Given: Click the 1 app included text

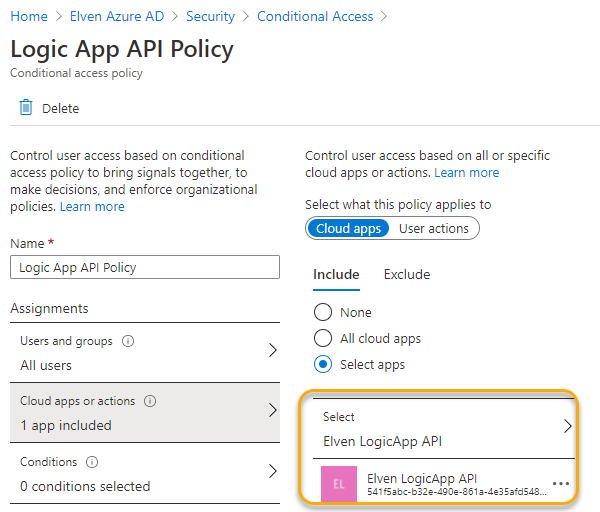Looking at the screenshot, I should point(66,426).
